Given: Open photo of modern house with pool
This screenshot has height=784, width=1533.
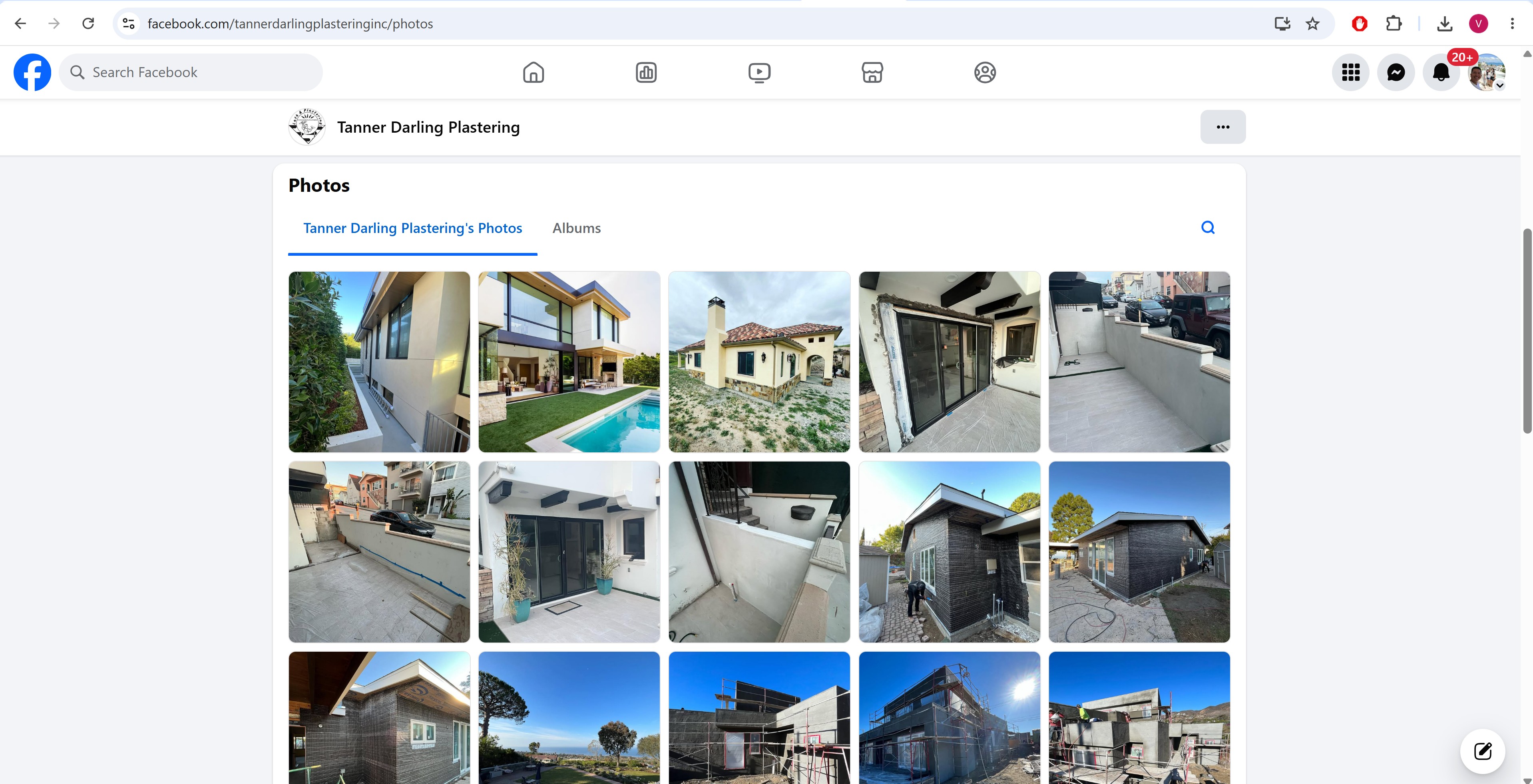Looking at the screenshot, I should click(569, 362).
